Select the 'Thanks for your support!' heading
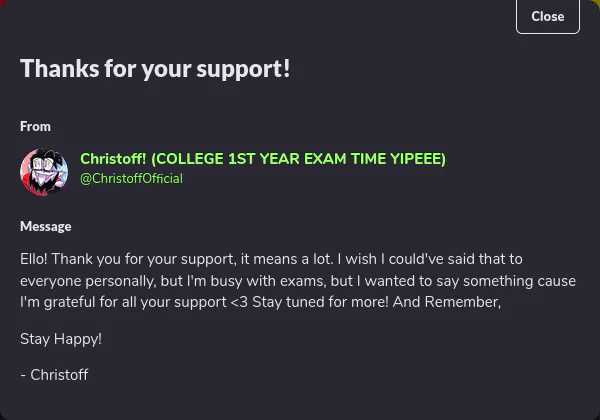 pos(155,69)
